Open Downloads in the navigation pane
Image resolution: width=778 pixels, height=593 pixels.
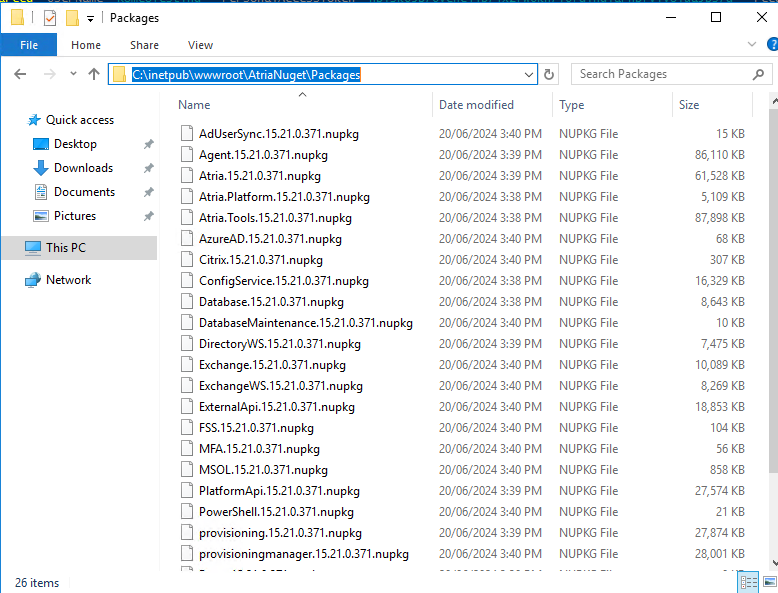click(x=83, y=168)
